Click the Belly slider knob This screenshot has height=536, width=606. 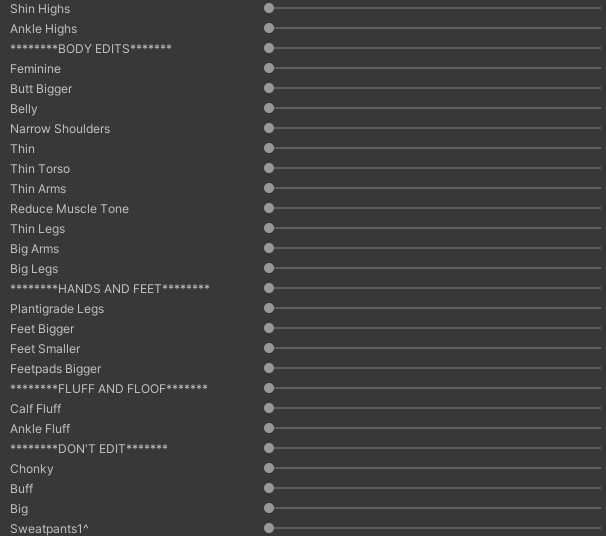point(269,108)
